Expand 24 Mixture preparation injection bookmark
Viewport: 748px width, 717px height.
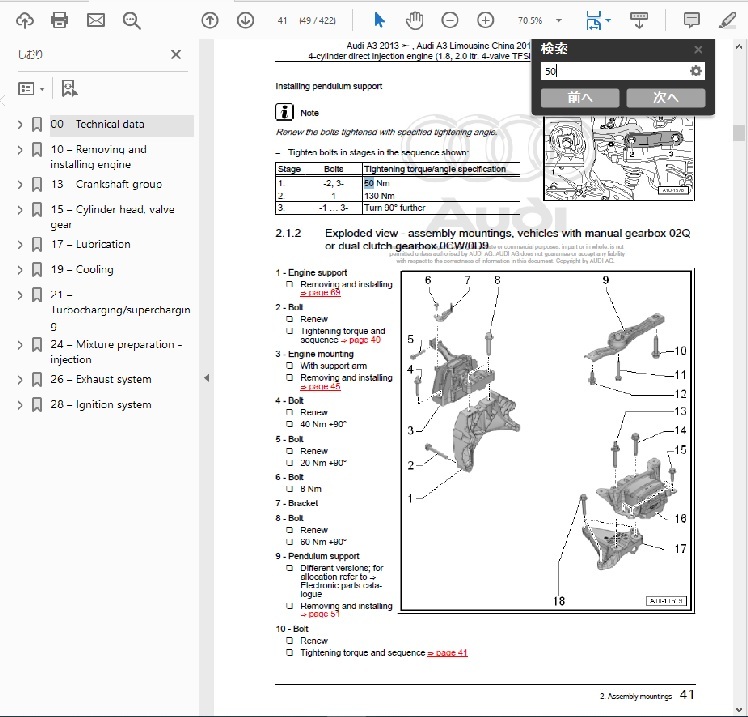click(x=20, y=345)
